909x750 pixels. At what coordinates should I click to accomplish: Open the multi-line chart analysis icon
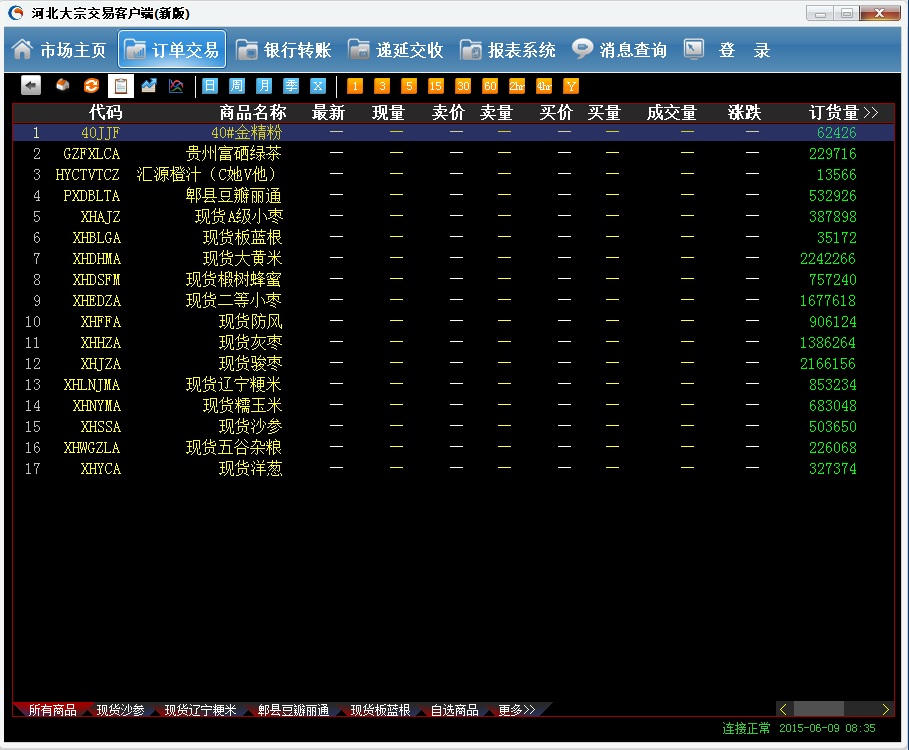[176, 86]
